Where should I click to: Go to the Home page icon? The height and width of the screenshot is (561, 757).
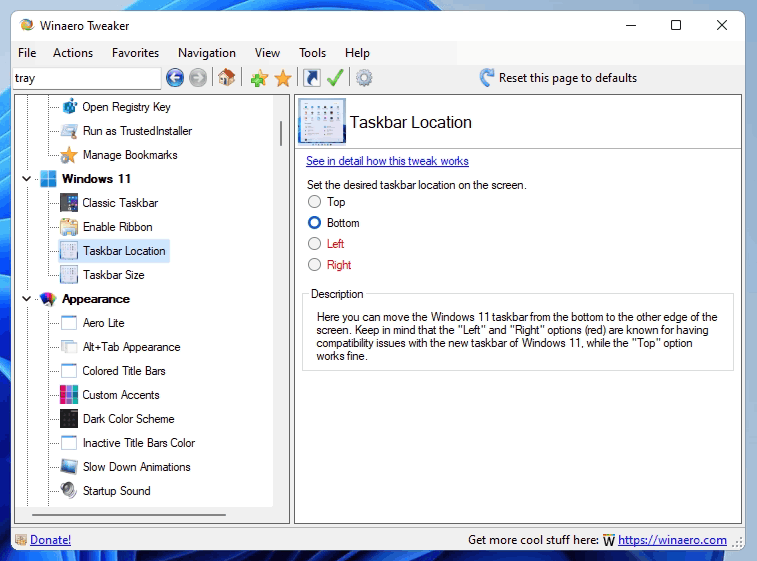tap(226, 77)
